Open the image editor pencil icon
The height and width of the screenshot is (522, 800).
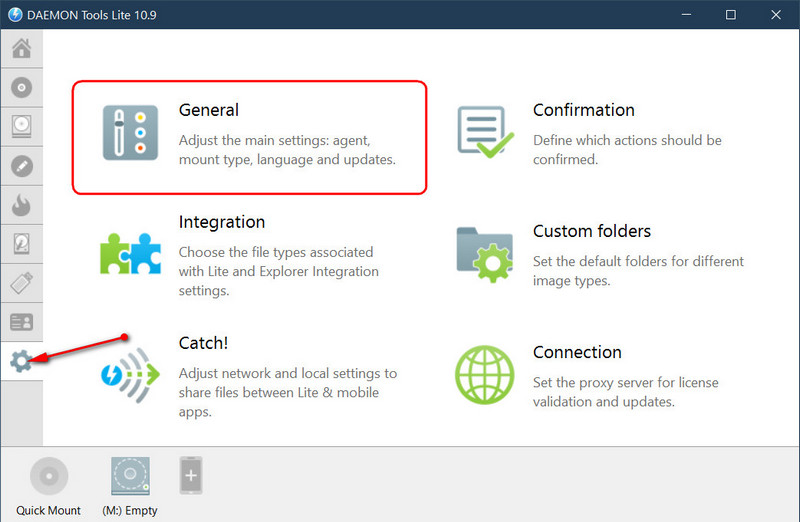[x=21, y=166]
